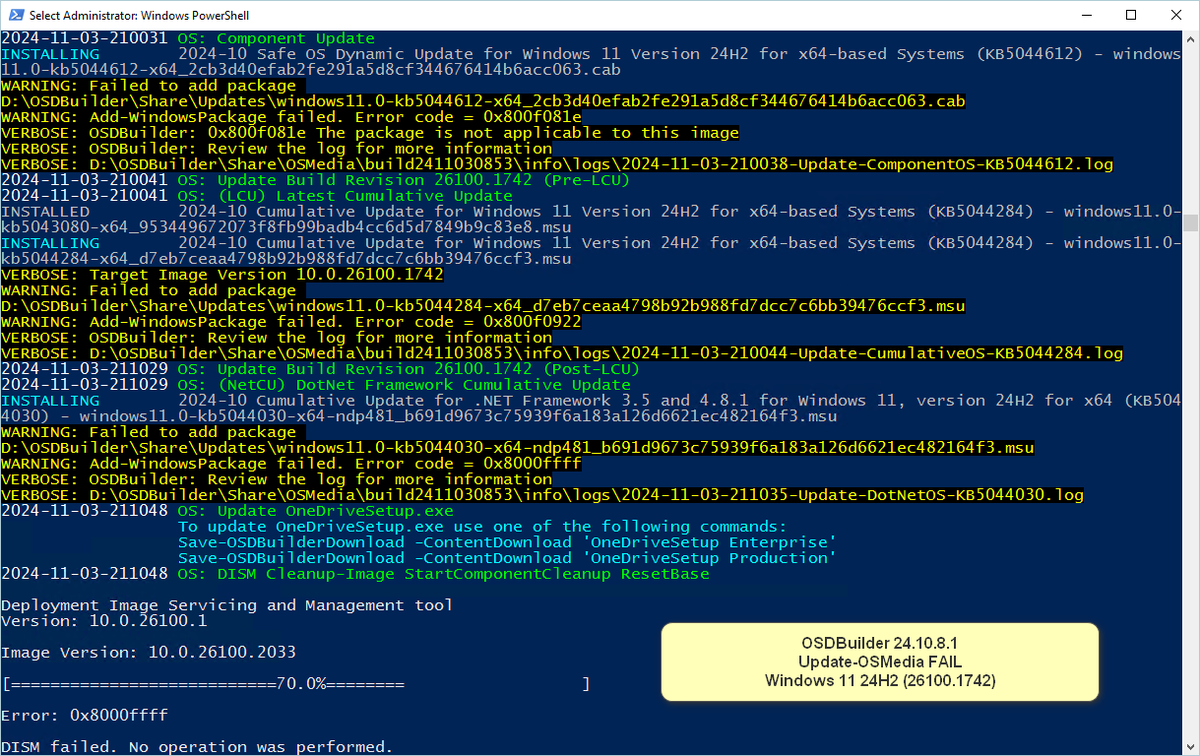Click the Update-CumulativeOS-KB5044284.log path

click(562, 353)
